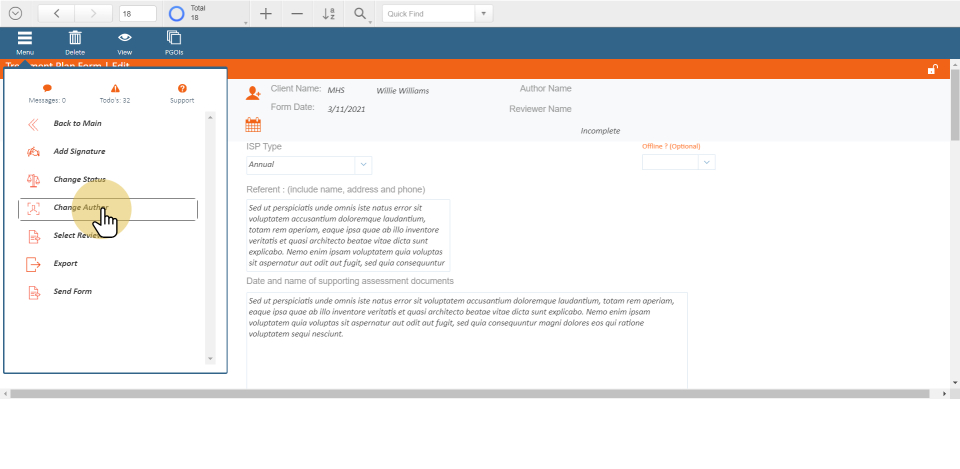The image size is (960, 469).
Task: Click Back to Main link
Action: [77, 124]
